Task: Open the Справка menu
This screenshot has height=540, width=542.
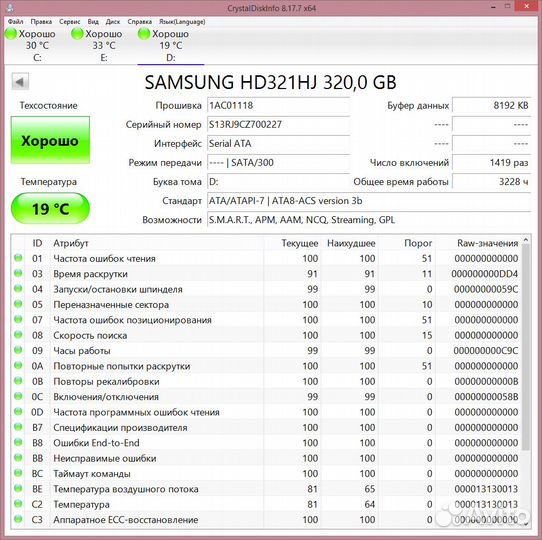Action: 140,21
